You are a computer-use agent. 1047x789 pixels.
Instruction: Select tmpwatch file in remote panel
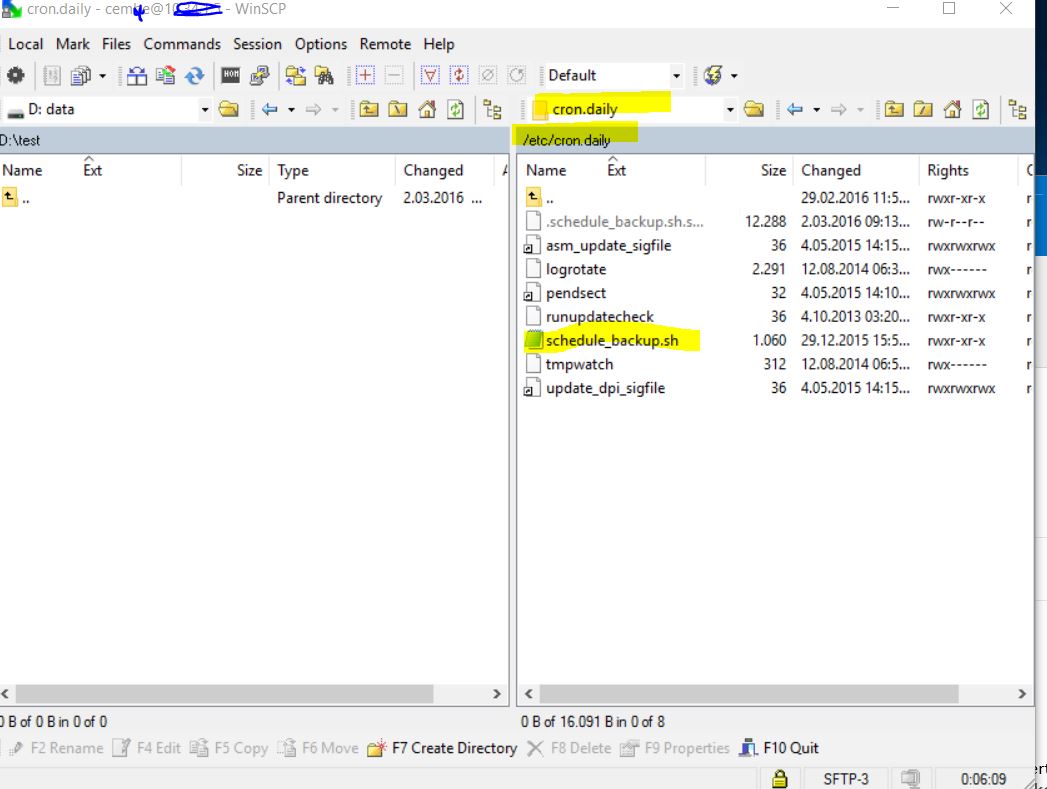579,364
